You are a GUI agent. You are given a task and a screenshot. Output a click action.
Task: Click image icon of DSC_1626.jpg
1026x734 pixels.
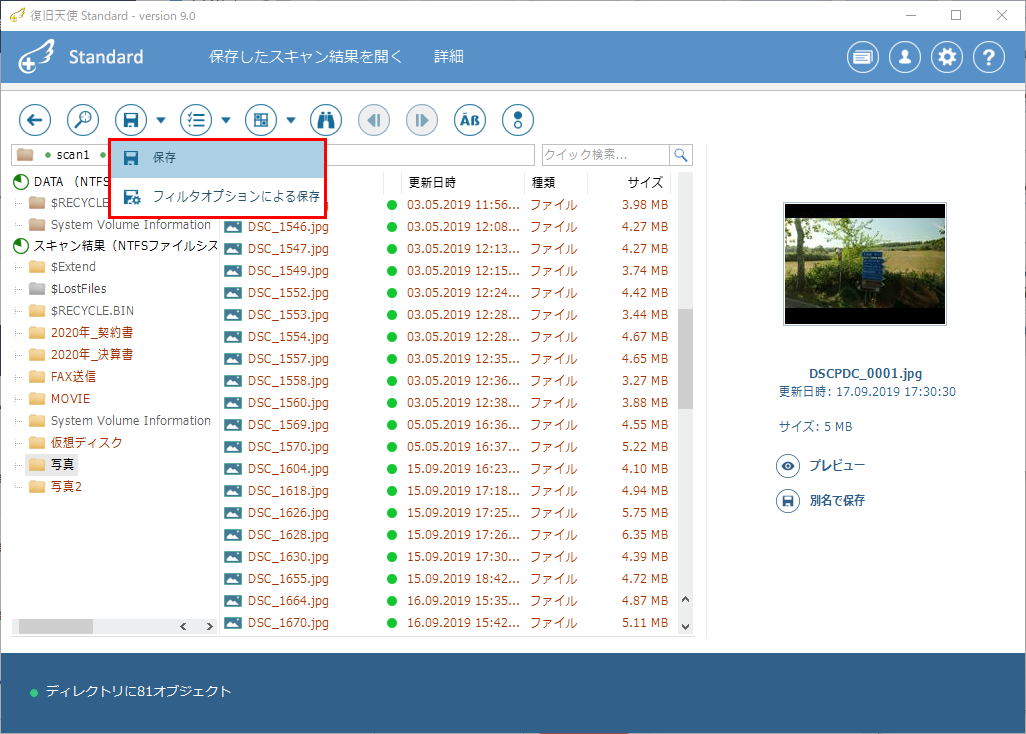pyautogui.click(x=233, y=513)
